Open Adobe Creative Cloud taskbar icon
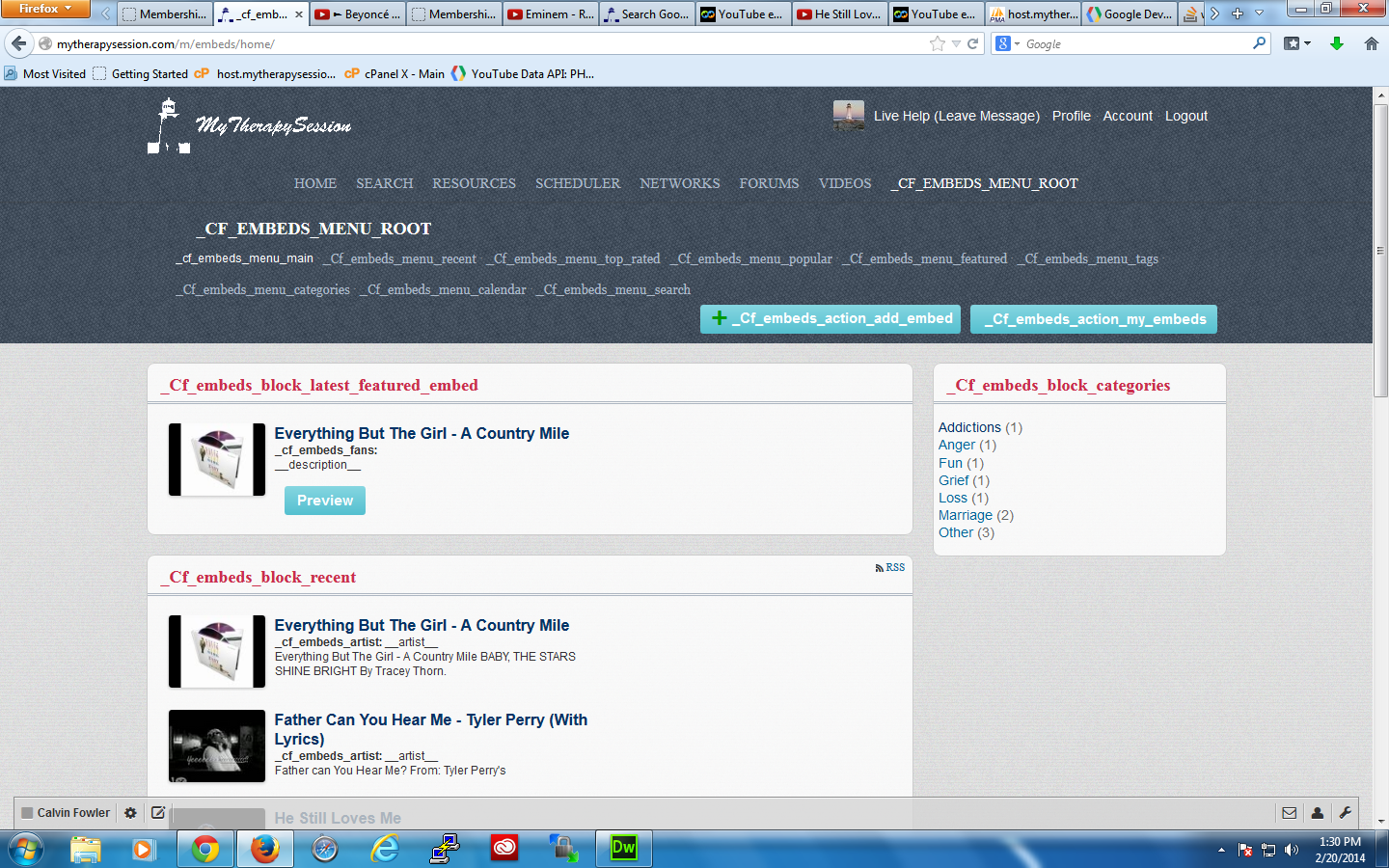1389x868 pixels. click(504, 849)
